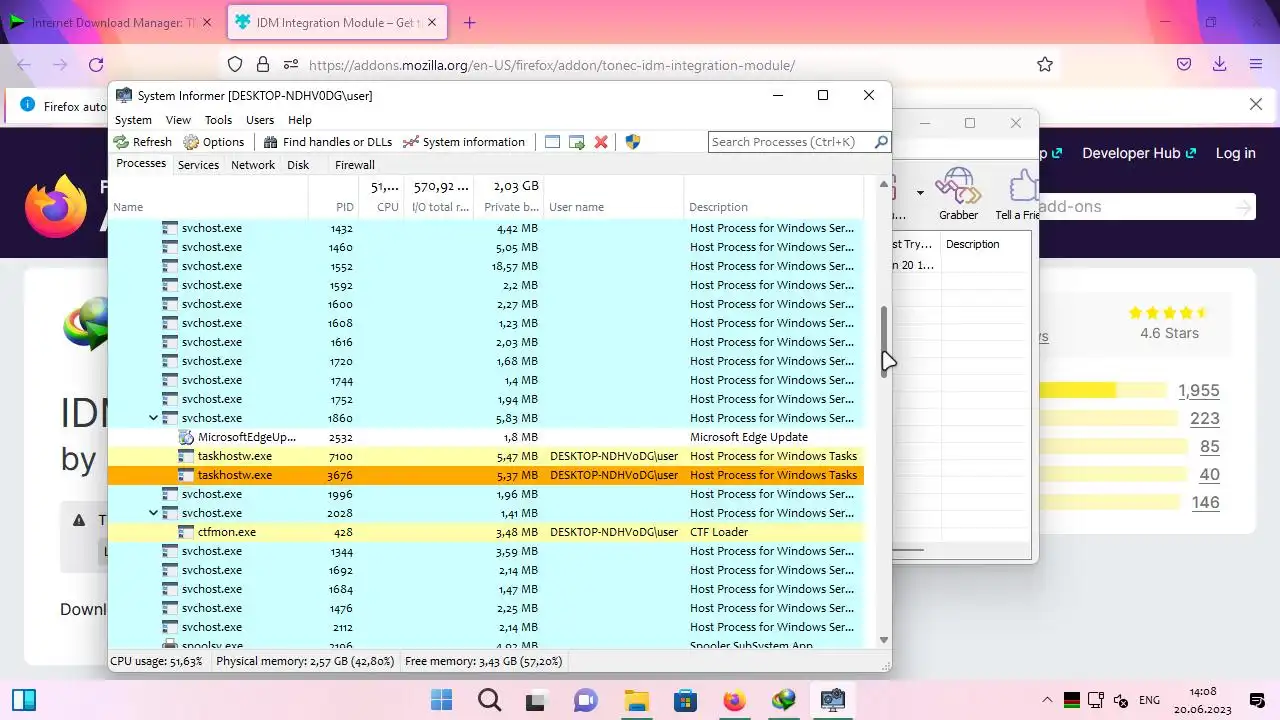Click the Free memory status bar entry
1280x720 pixels.
(484, 661)
